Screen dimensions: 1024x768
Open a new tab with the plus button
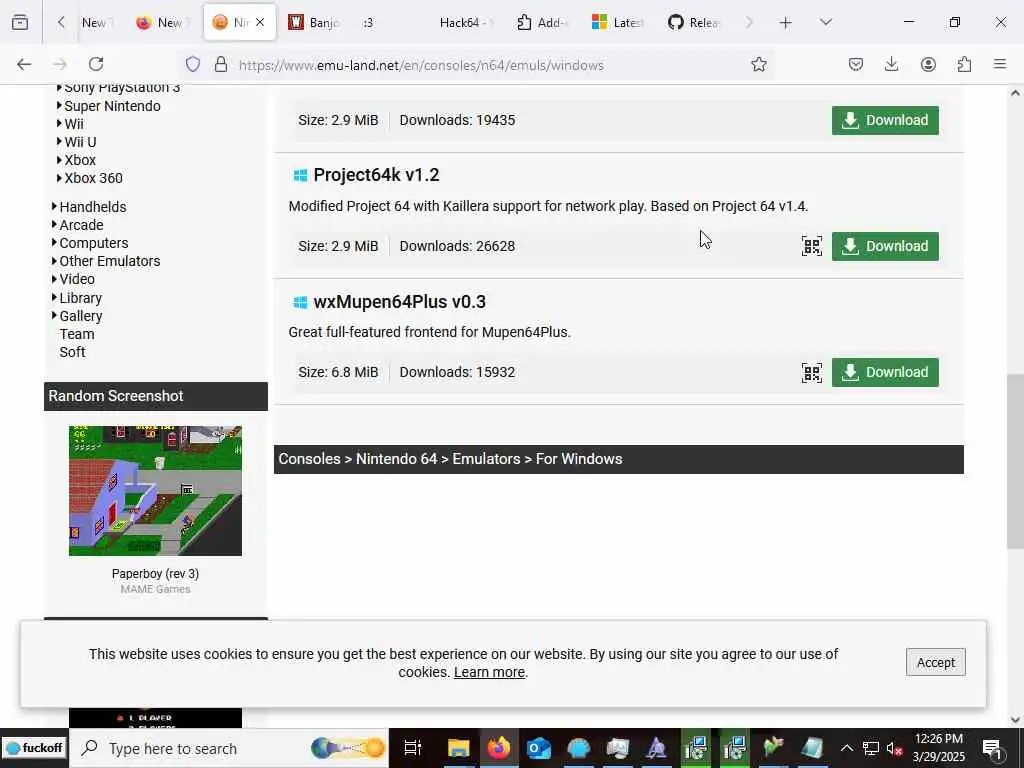click(x=786, y=23)
